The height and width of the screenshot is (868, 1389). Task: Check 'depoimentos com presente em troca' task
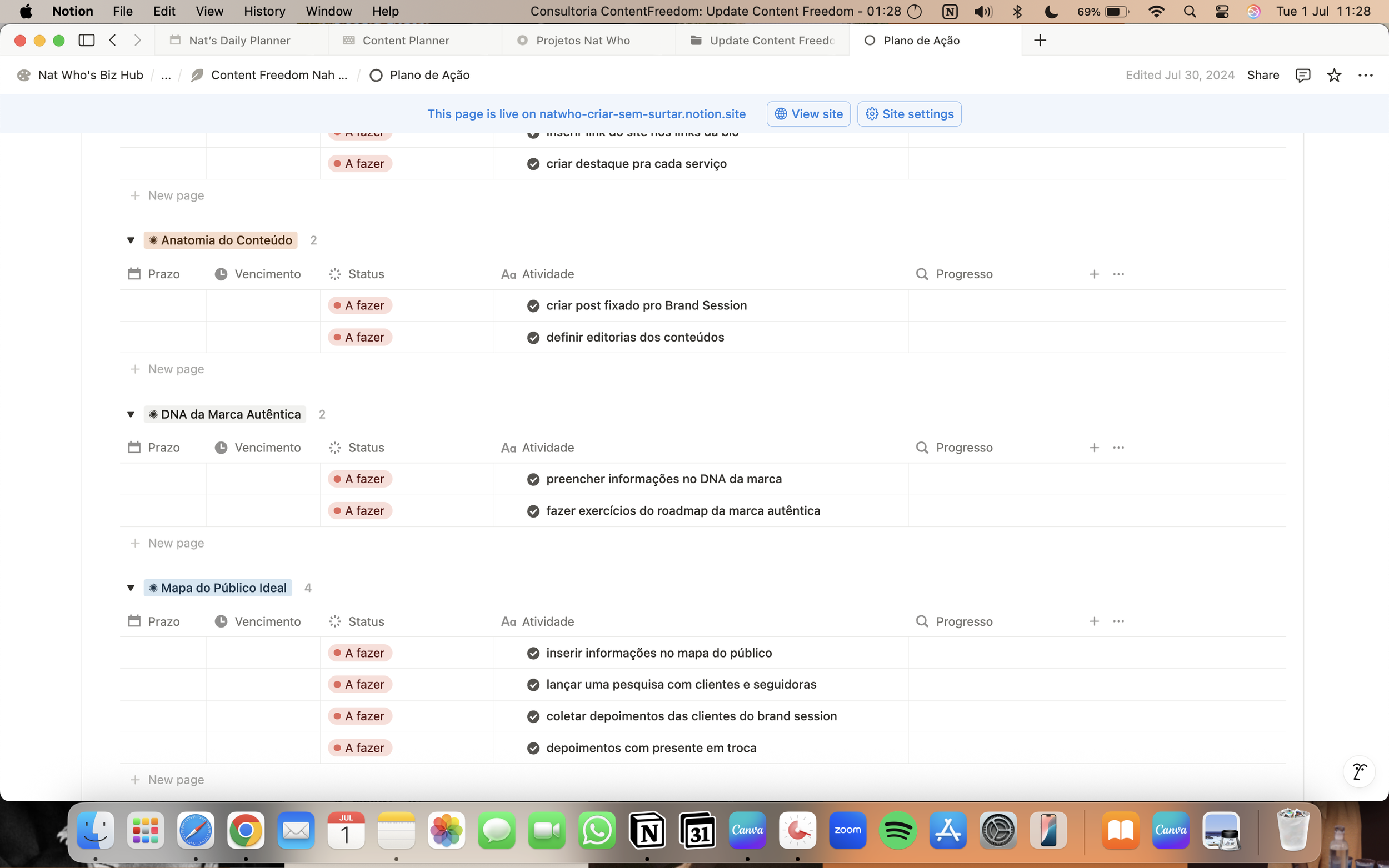coord(533,748)
